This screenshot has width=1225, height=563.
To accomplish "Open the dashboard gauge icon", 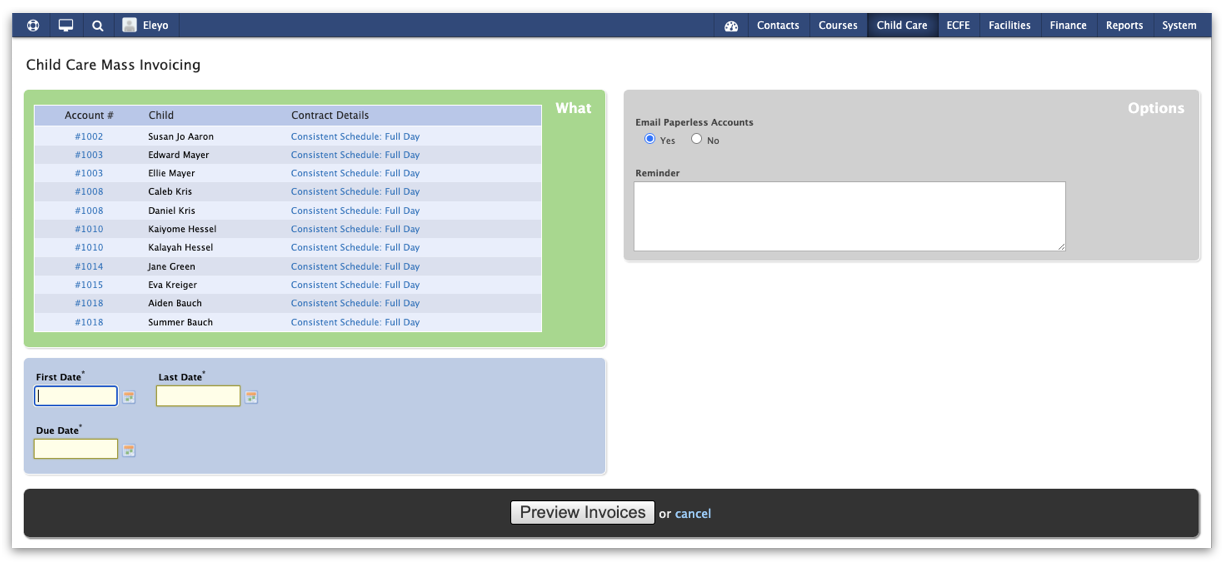I will point(731,26).
